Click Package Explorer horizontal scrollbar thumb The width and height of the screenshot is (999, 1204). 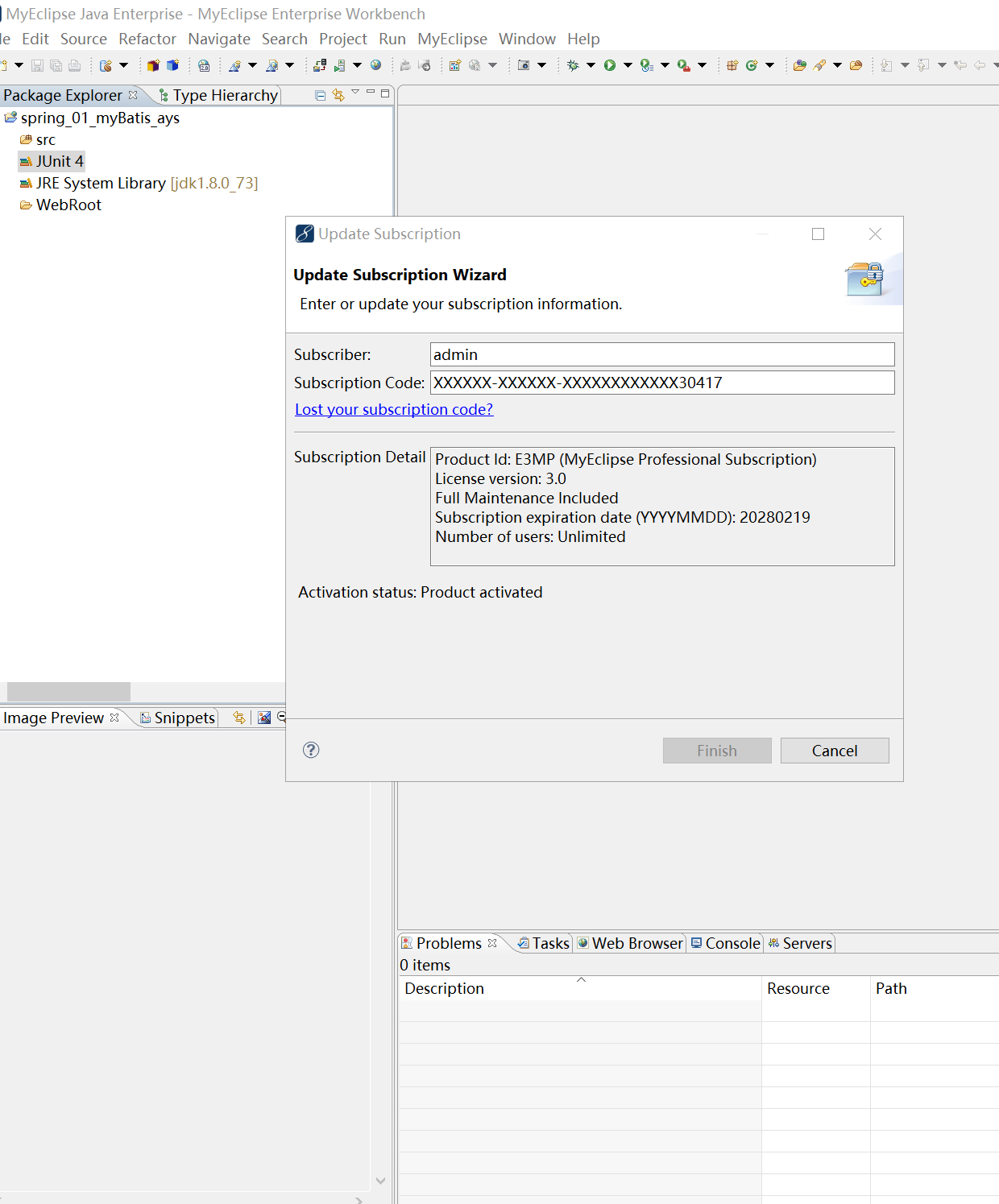68,692
